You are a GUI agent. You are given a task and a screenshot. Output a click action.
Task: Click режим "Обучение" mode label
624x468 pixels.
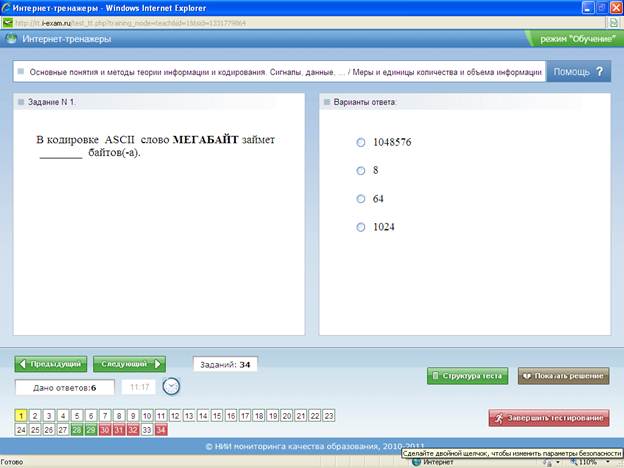[577, 39]
